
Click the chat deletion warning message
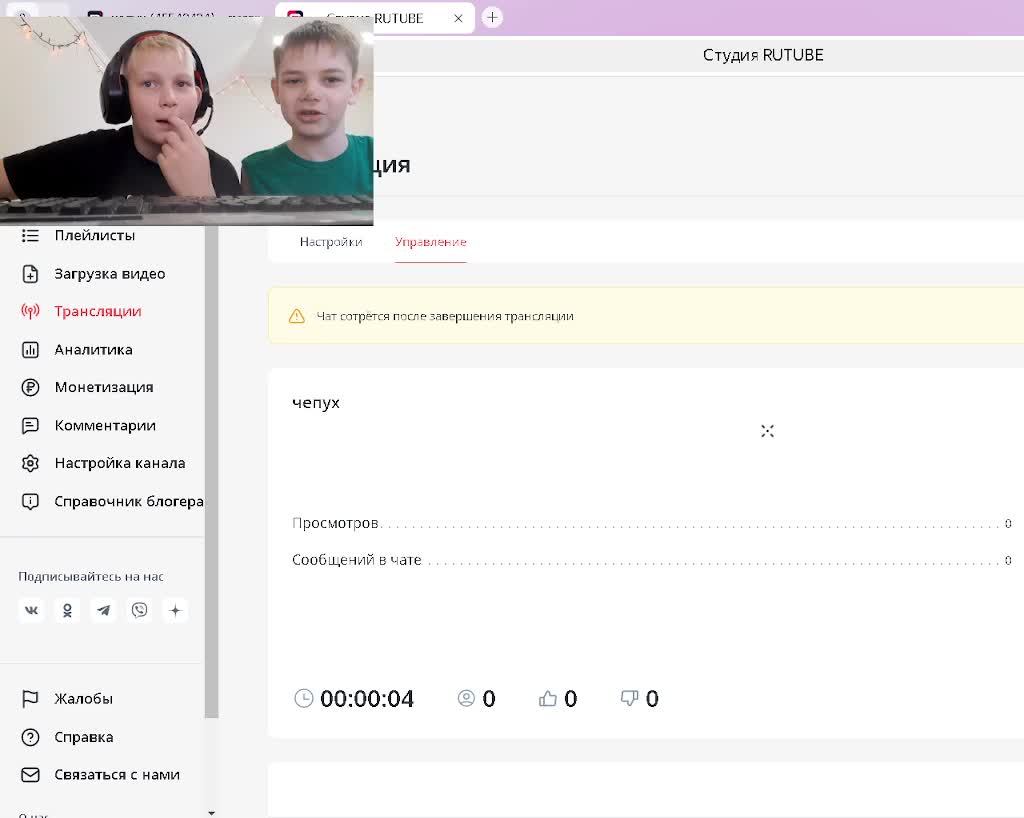(445, 316)
